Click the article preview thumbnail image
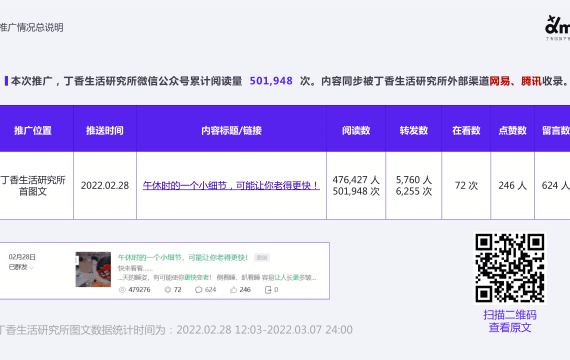The height and width of the screenshot is (360, 570). (x=93, y=269)
